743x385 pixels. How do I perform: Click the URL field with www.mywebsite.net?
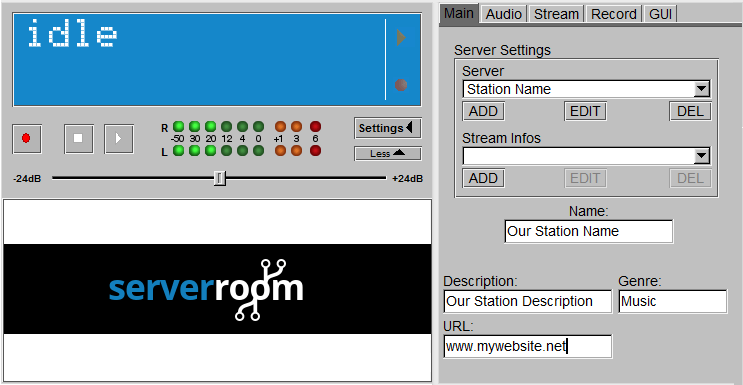tap(528, 347)
